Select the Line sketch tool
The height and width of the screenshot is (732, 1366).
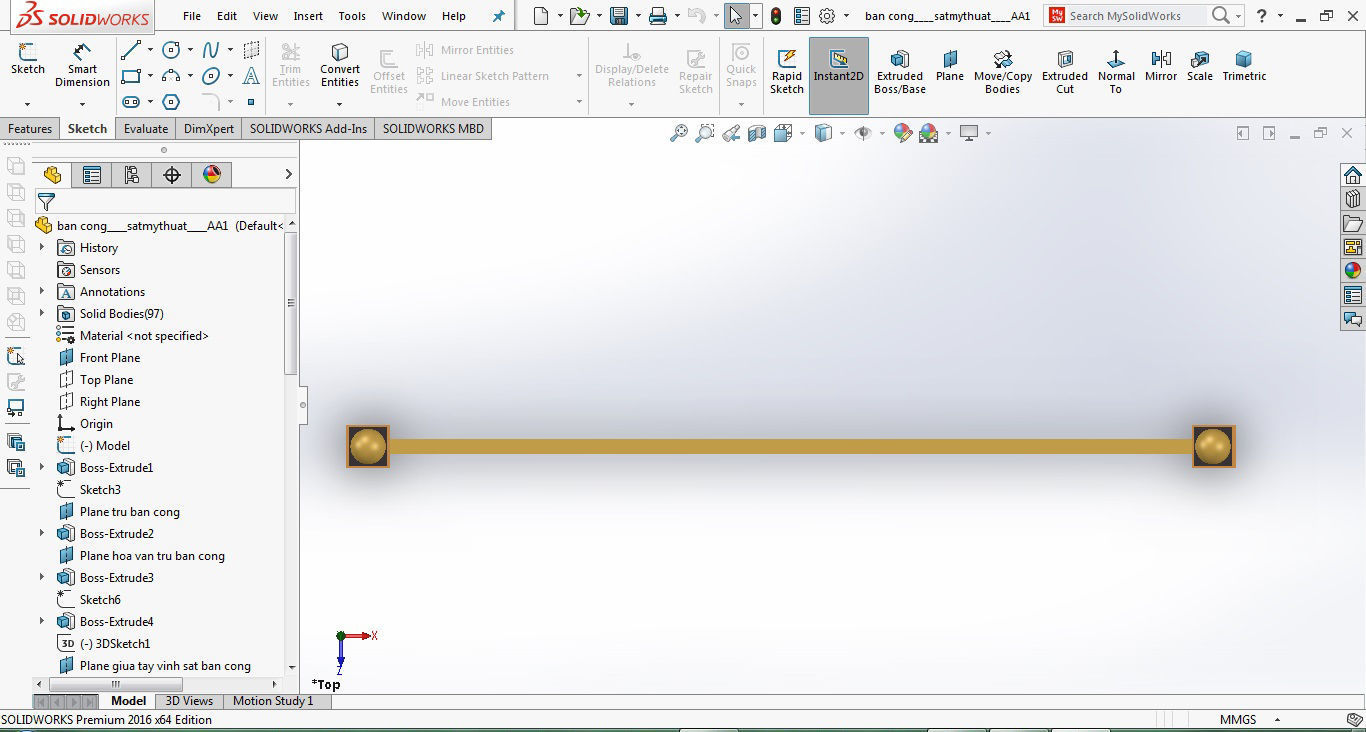click(131, 50)
